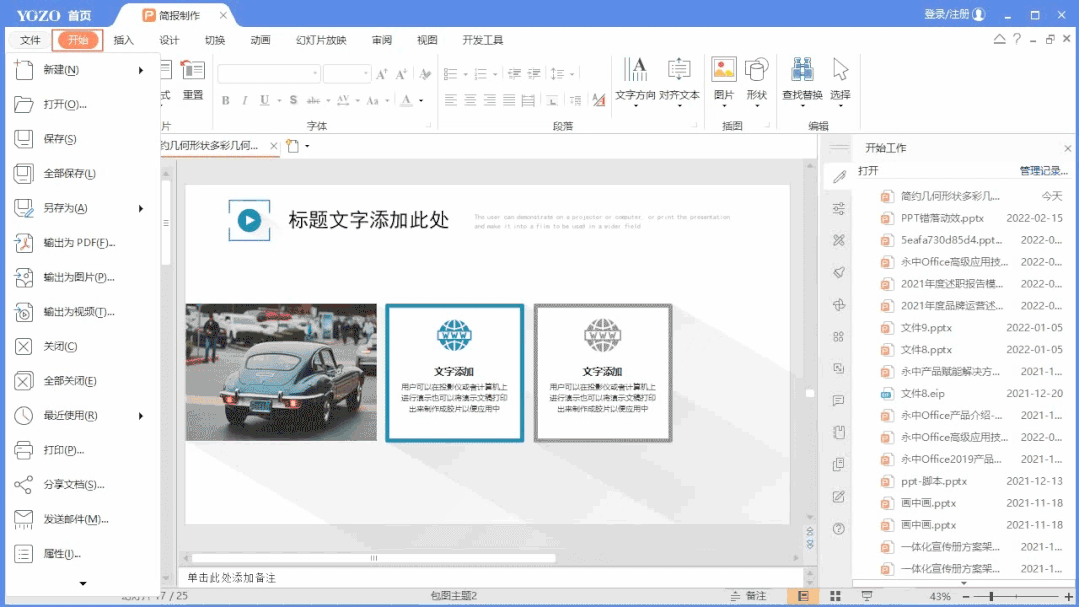
Task: Toggle the notes (备注) pane button
Action: pyautogui.click(x=748, y=596)
